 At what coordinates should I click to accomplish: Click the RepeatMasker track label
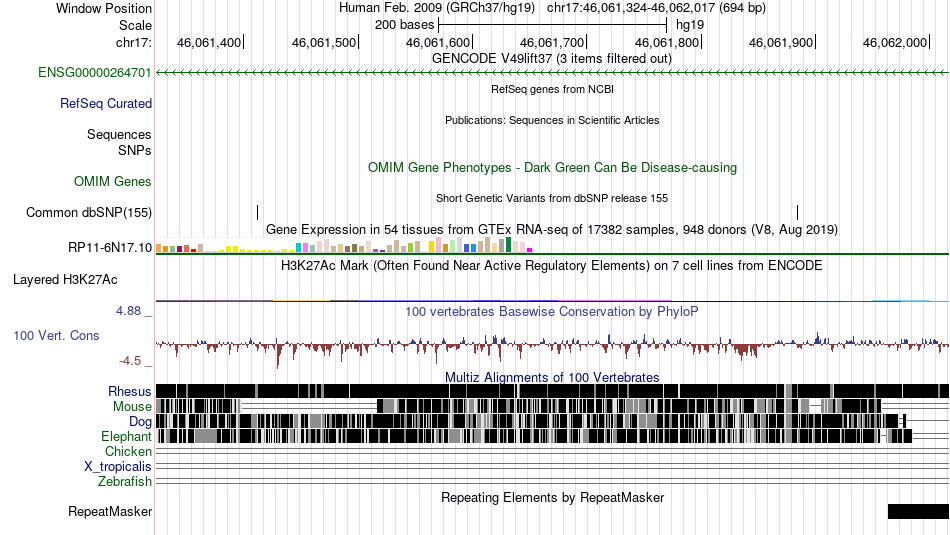[x=110, y=511]
